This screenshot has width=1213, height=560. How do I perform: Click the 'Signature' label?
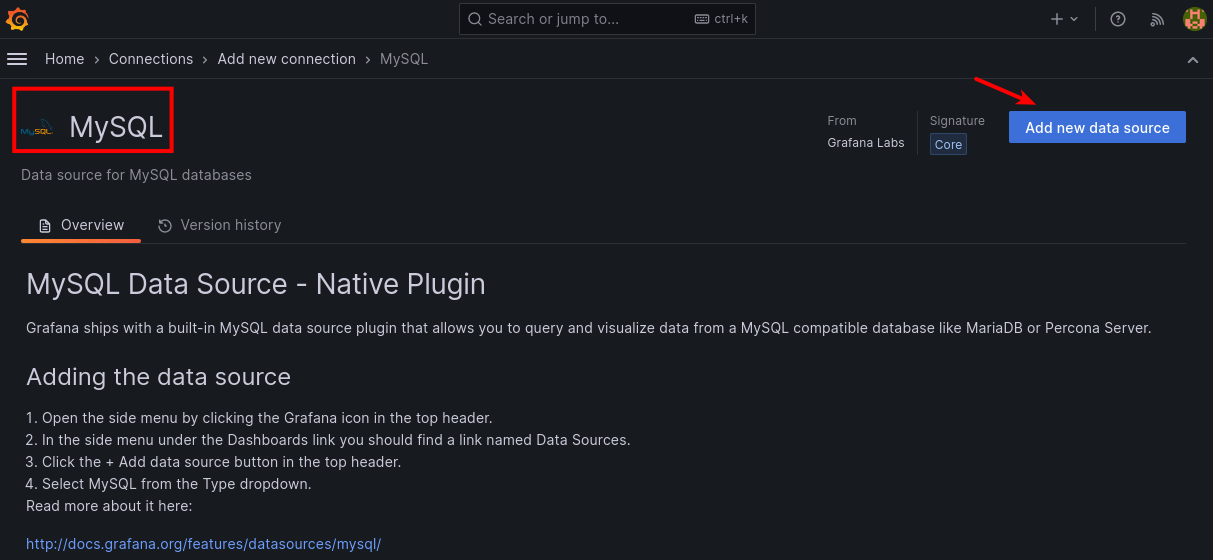[x=957, y=121]
